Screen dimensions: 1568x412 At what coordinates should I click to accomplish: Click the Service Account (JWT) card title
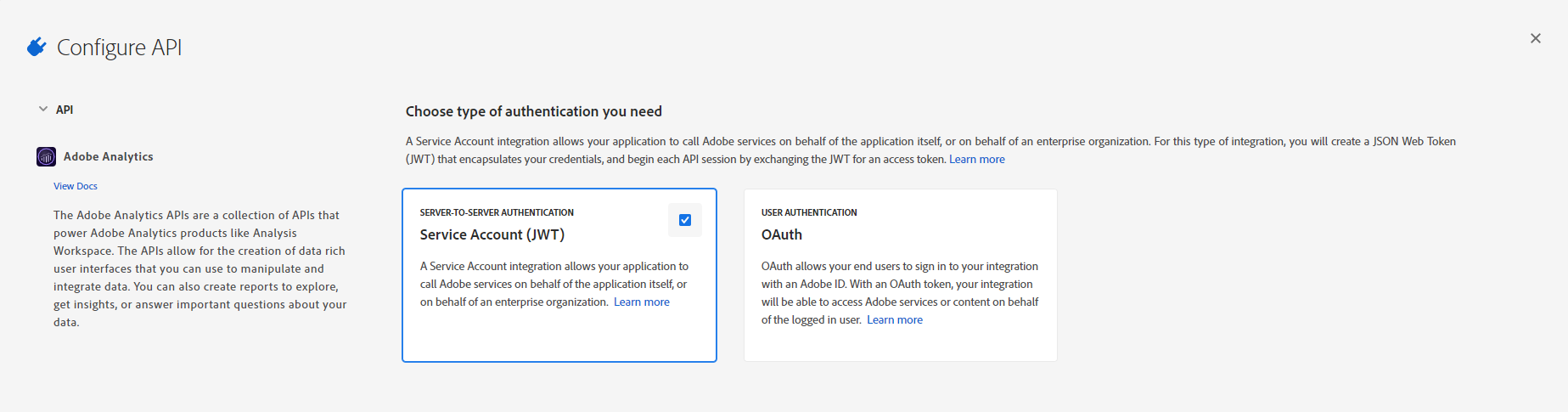point(492,234)
